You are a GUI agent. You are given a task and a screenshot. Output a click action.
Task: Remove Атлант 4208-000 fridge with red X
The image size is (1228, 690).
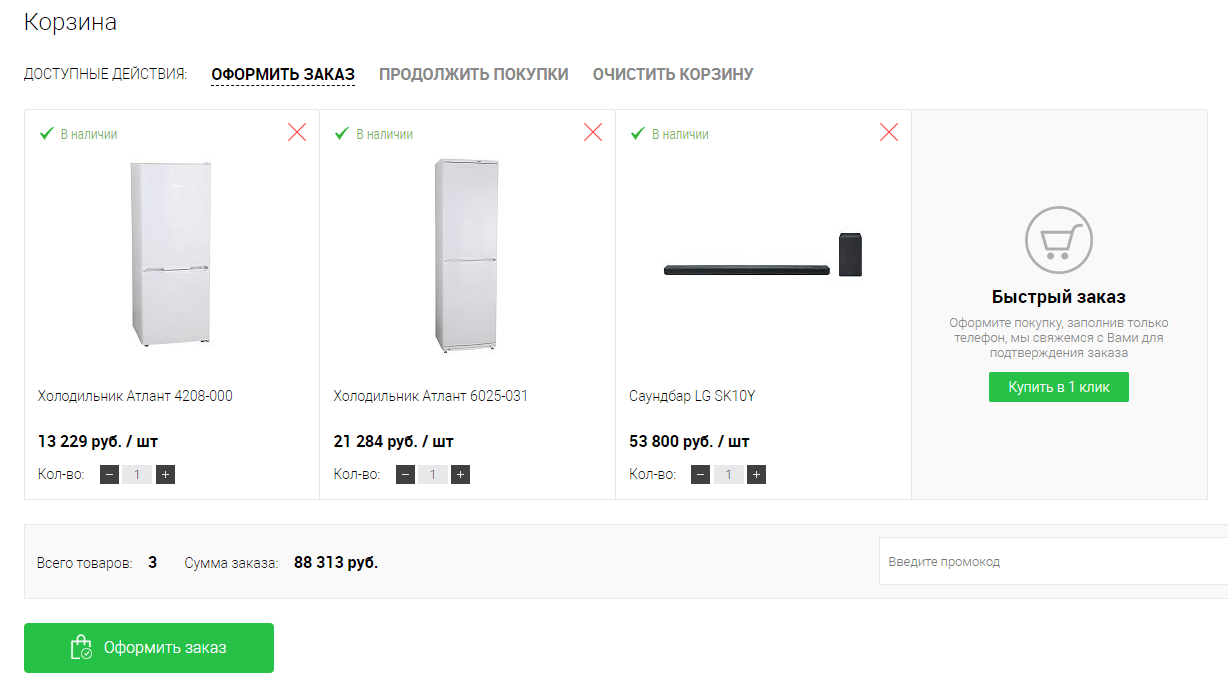tap(297, 132)
